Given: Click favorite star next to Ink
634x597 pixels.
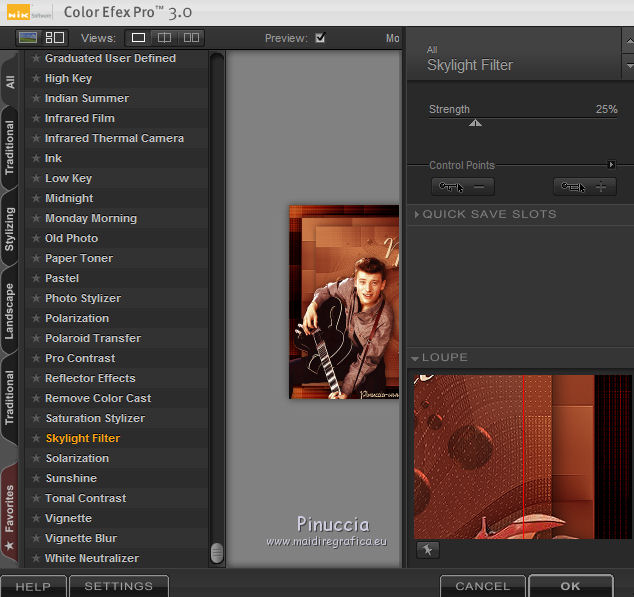Looking at the screenshot, I should point(36,159).
